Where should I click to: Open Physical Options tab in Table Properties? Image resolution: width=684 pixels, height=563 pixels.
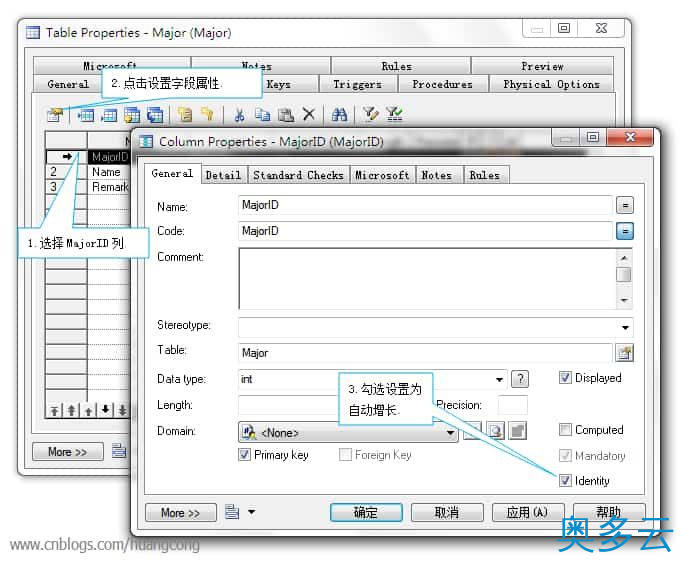(x=551, y=84)
